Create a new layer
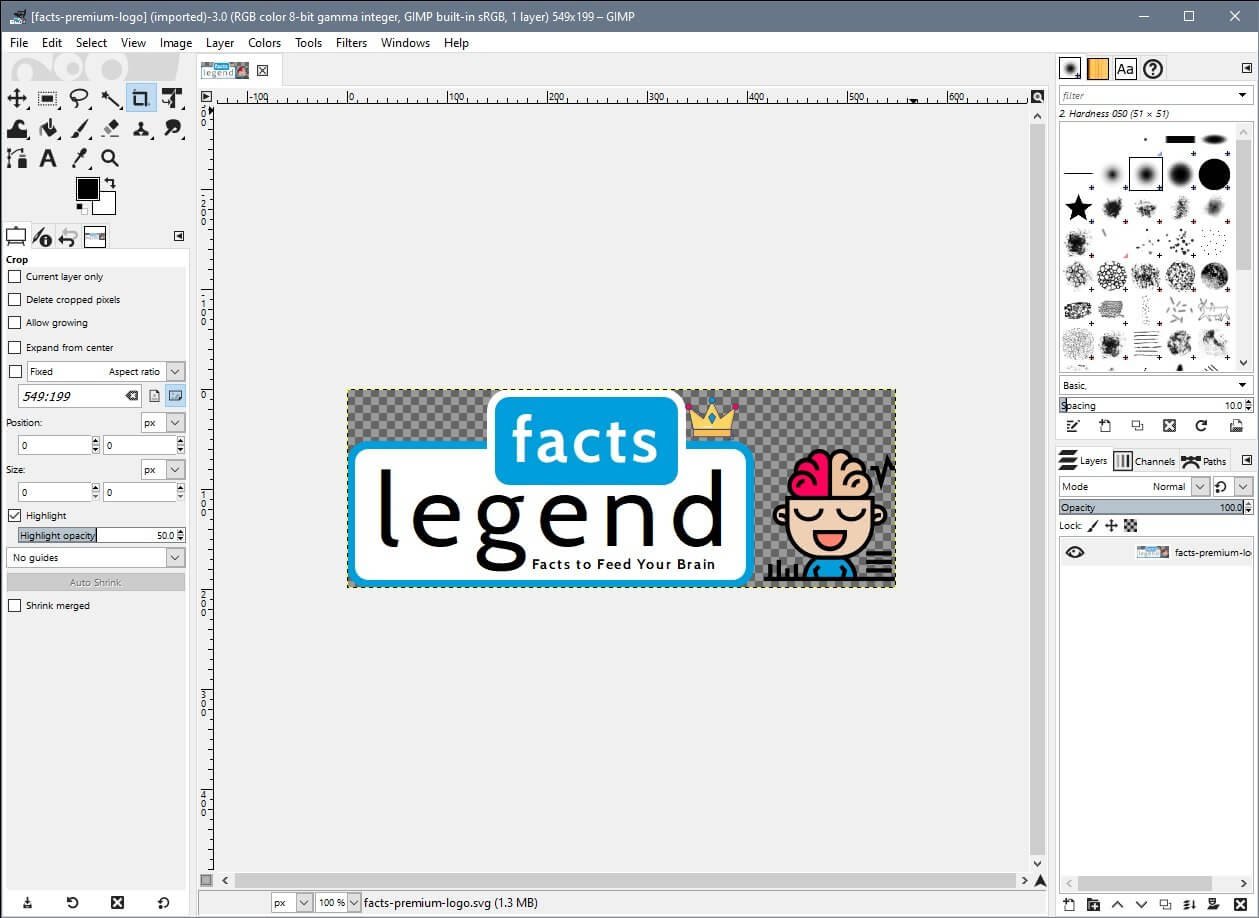 1069,905
